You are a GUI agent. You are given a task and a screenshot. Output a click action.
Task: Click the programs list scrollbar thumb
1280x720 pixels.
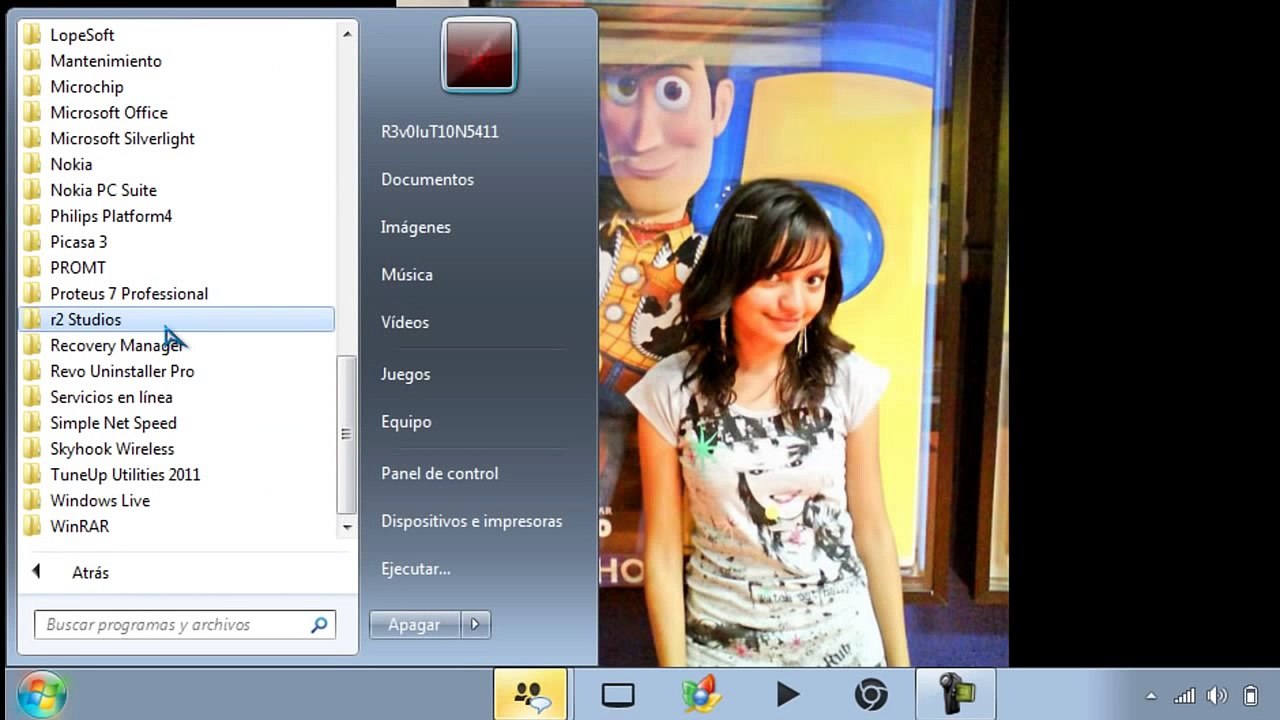pyautogui.click(x=347, y=435)
